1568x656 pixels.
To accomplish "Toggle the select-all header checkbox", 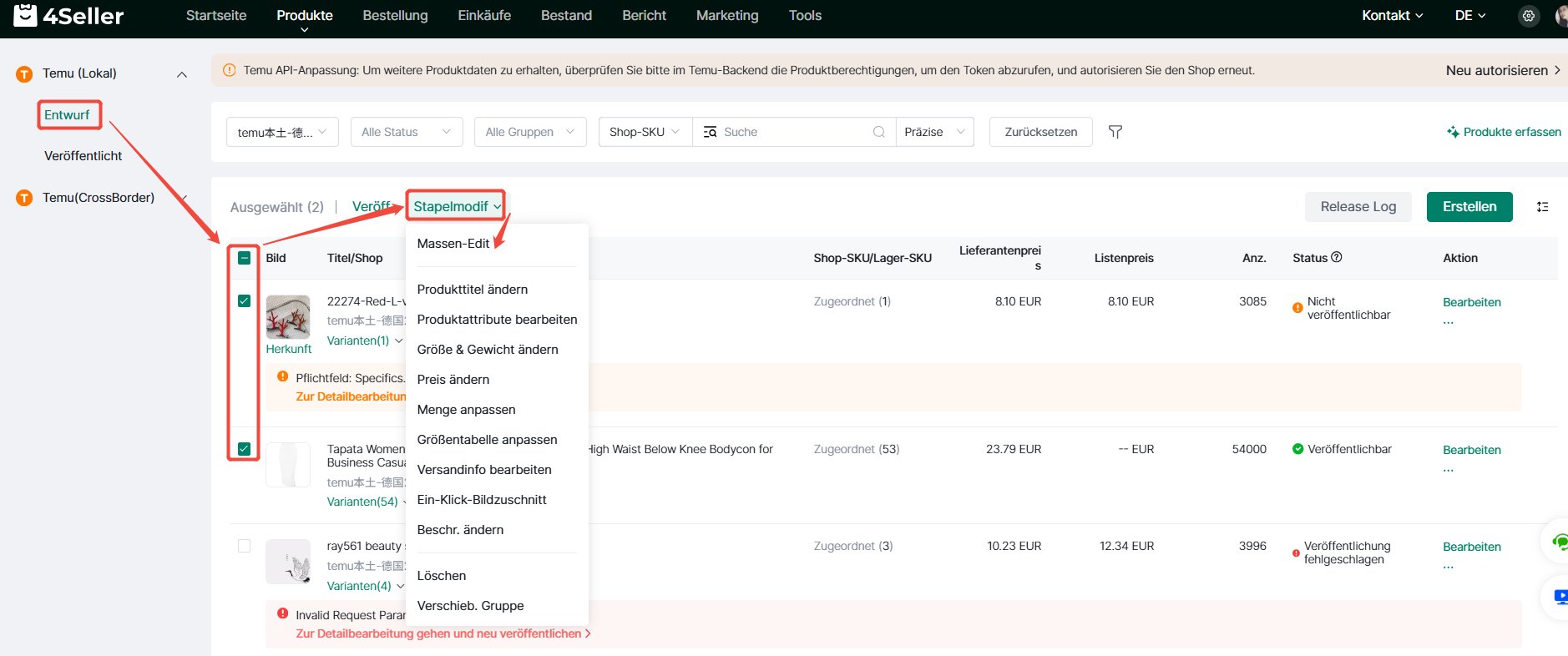I will pyautogui.click(x=244, y=258).
